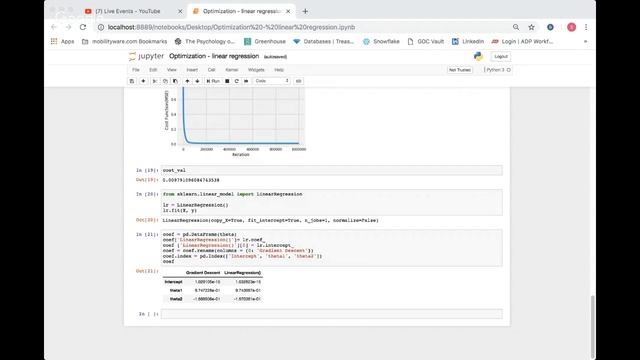This screenshot has width=640, height=360.
Task: Cut selected cells with the scissors icon
Action: [155, 81]
